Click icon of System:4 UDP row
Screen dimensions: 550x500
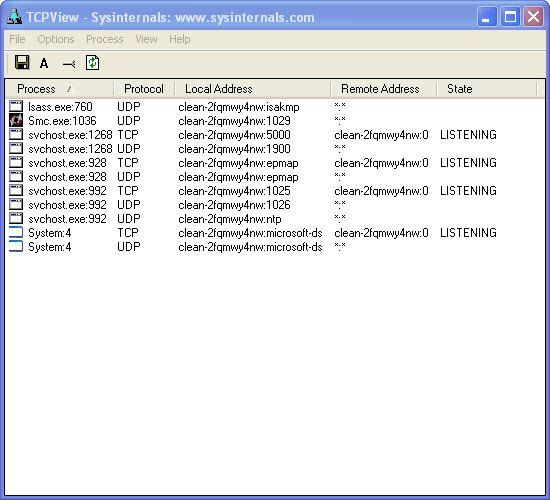tap(16, 247)
